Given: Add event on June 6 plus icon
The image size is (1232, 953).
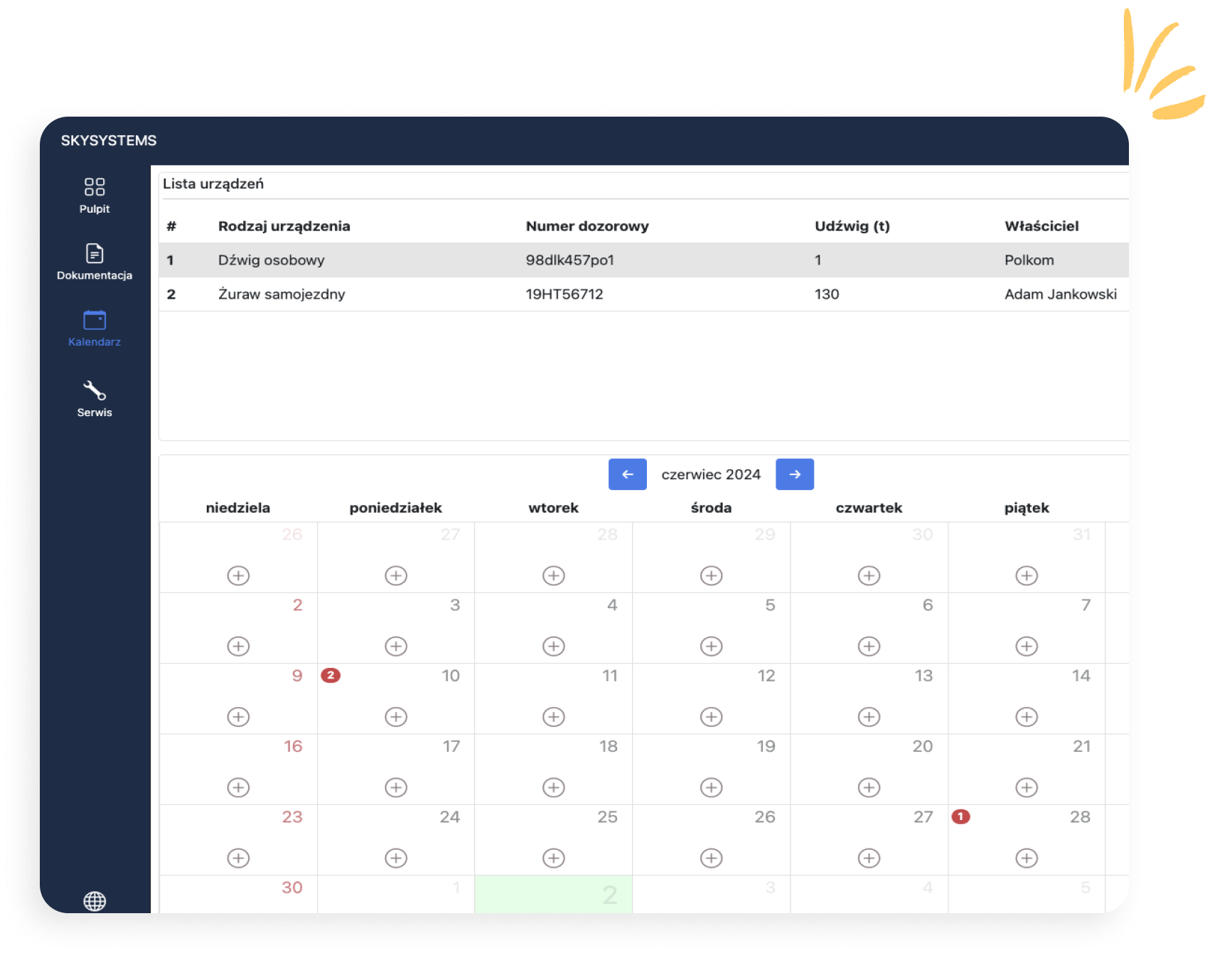Looking at the screenshot, I should click(869, 646).
